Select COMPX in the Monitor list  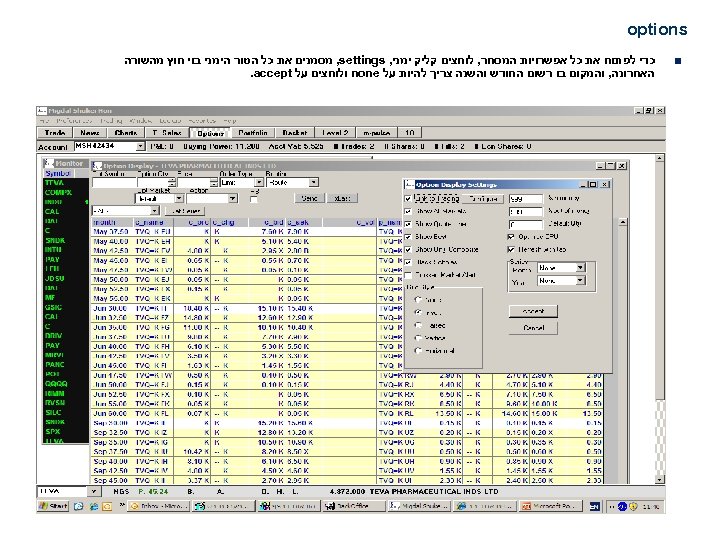tap(66, 192)
